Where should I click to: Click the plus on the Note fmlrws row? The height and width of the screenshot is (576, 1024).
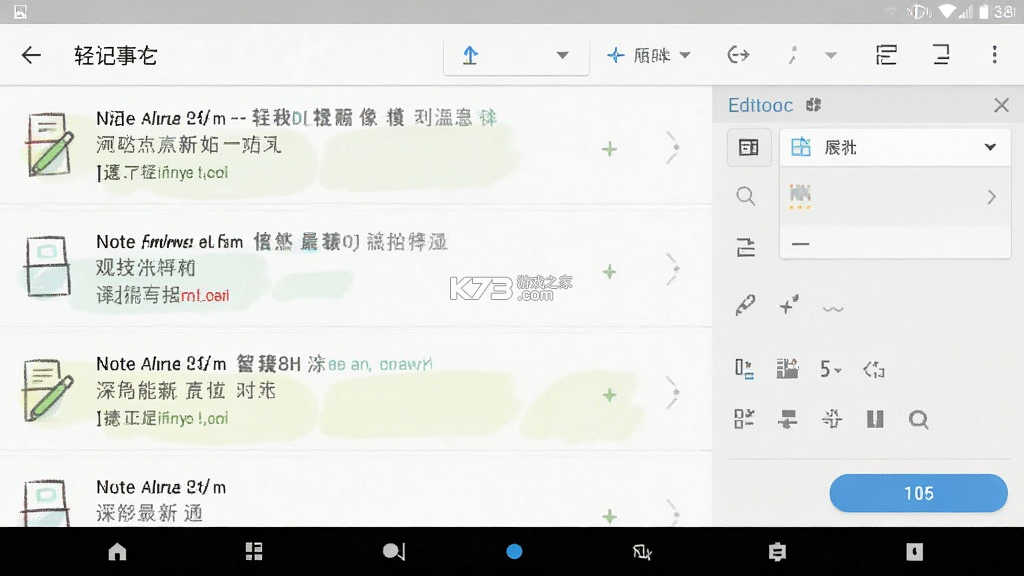pyautogui.click(x=609, y=272)
